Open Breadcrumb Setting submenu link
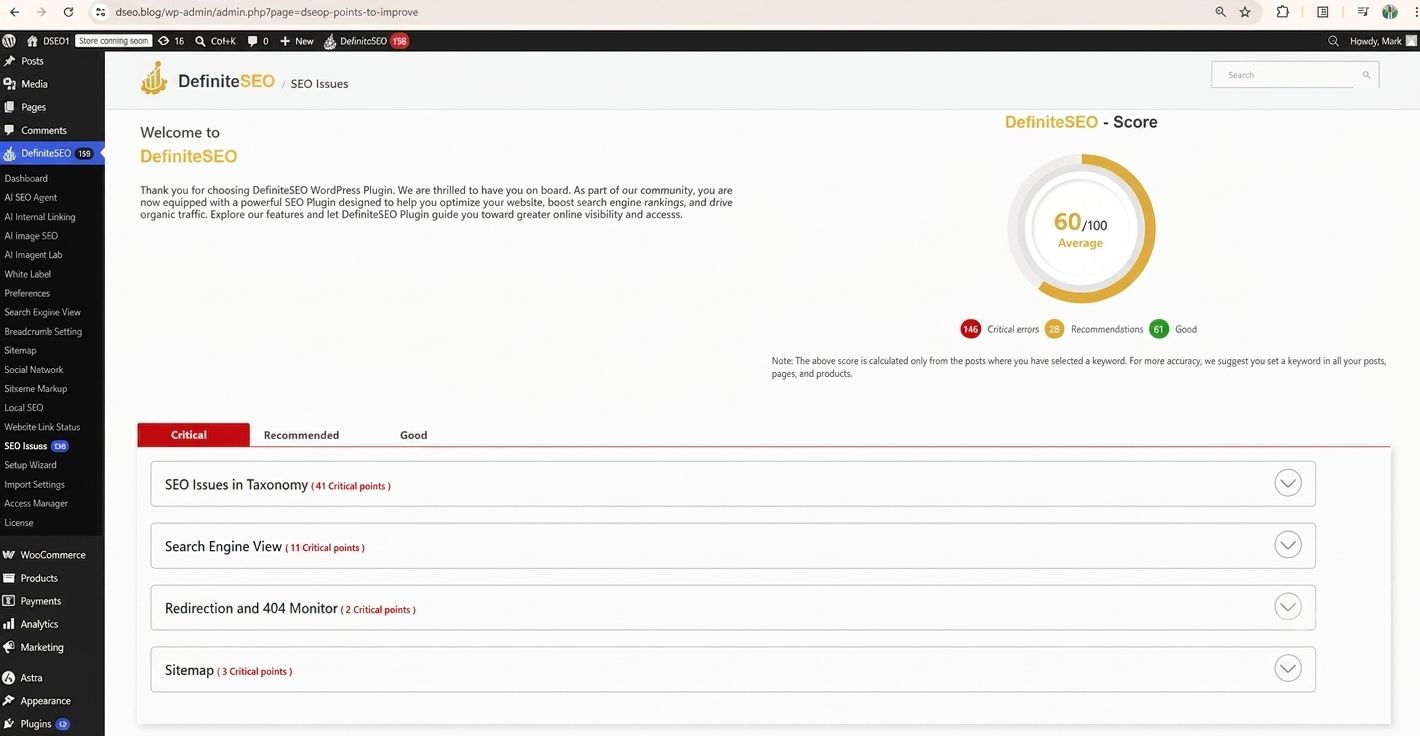Screen dimensions: 1420x736 click(x=43, y=331)
